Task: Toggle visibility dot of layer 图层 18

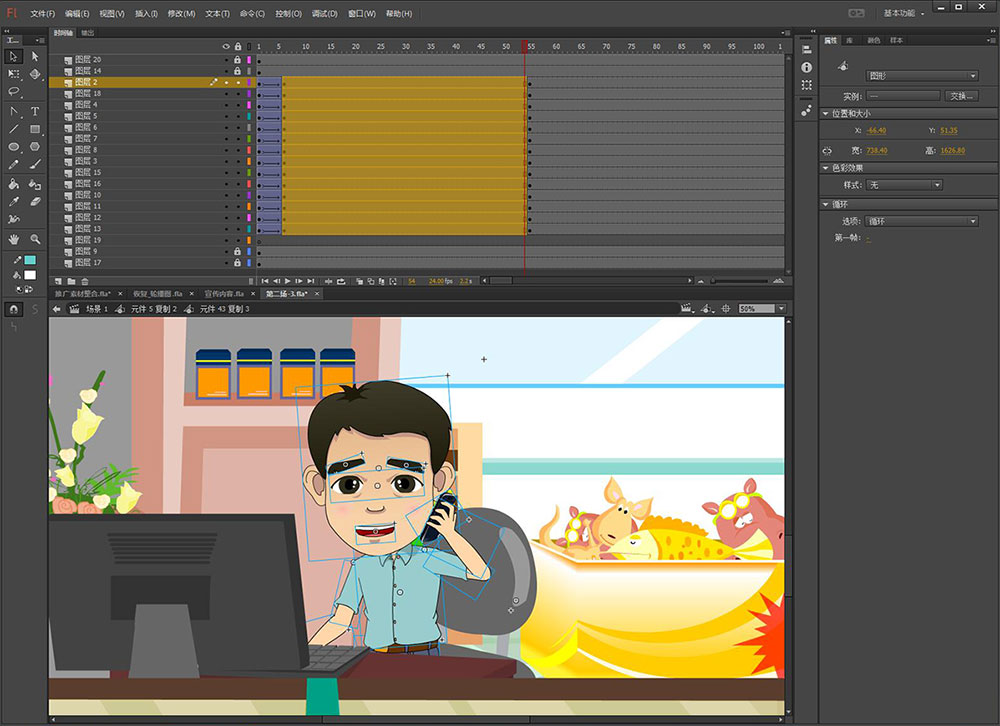Action: coord(226,93)
